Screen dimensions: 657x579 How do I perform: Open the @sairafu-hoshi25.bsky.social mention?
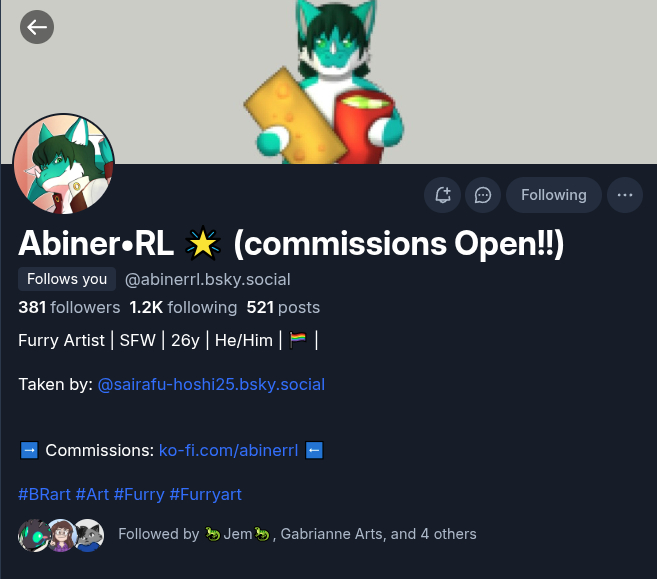211,385
